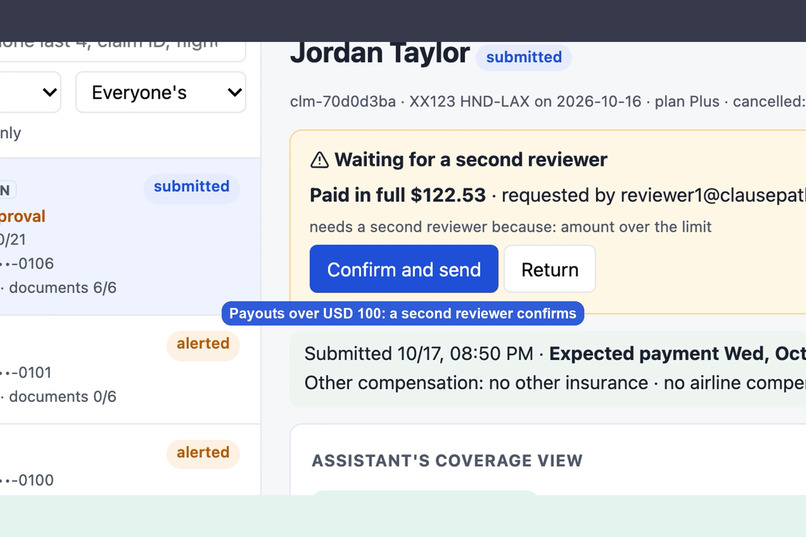Select the alerted claim ending in 0101
Image resolution: width=806 pixels, height=537 pixels.
(130, 370)
